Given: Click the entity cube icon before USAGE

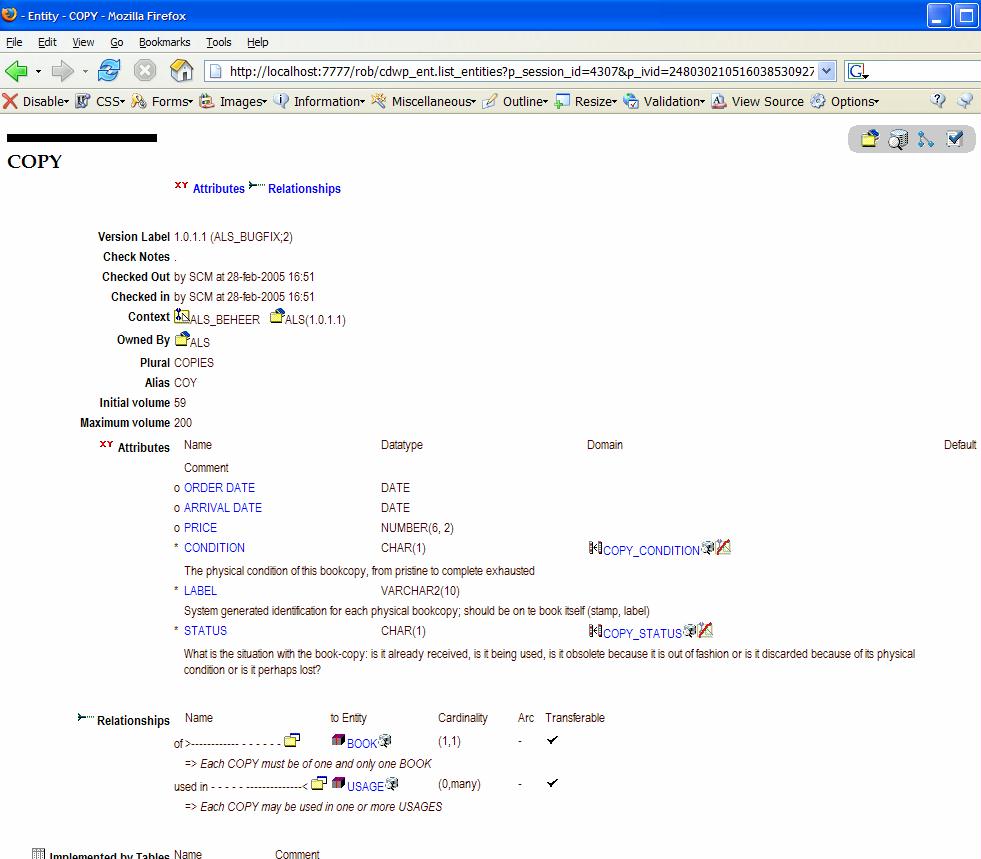Looking at the screenshot, I should 338,783.
